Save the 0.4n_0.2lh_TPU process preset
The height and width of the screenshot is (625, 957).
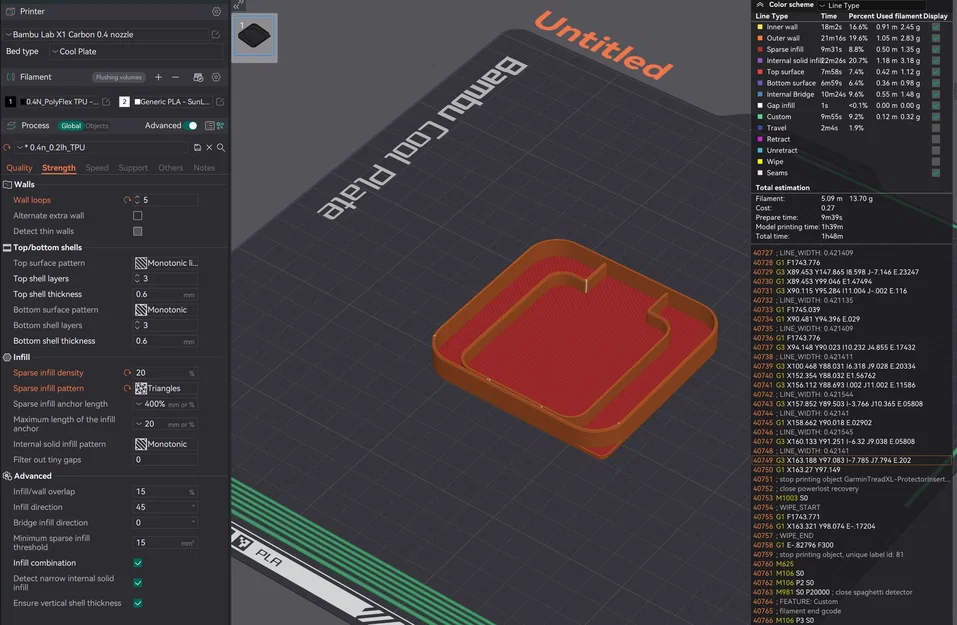[x=197, y=148]
